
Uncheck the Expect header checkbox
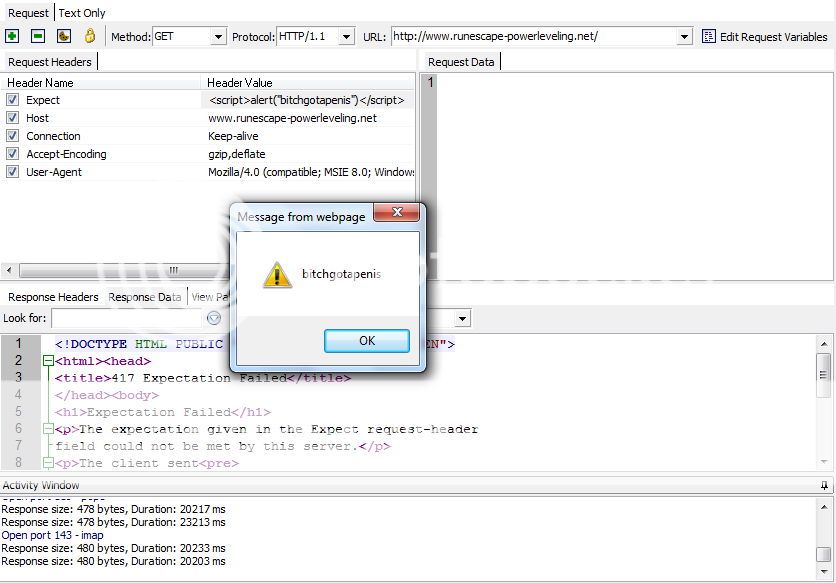coord(12,100)
